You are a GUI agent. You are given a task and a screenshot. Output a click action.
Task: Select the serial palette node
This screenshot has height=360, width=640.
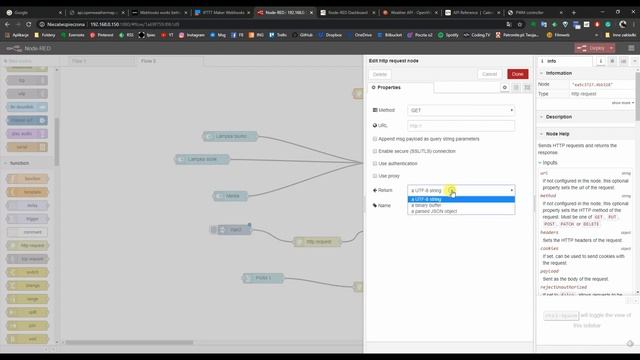click(x=27, y=147)
